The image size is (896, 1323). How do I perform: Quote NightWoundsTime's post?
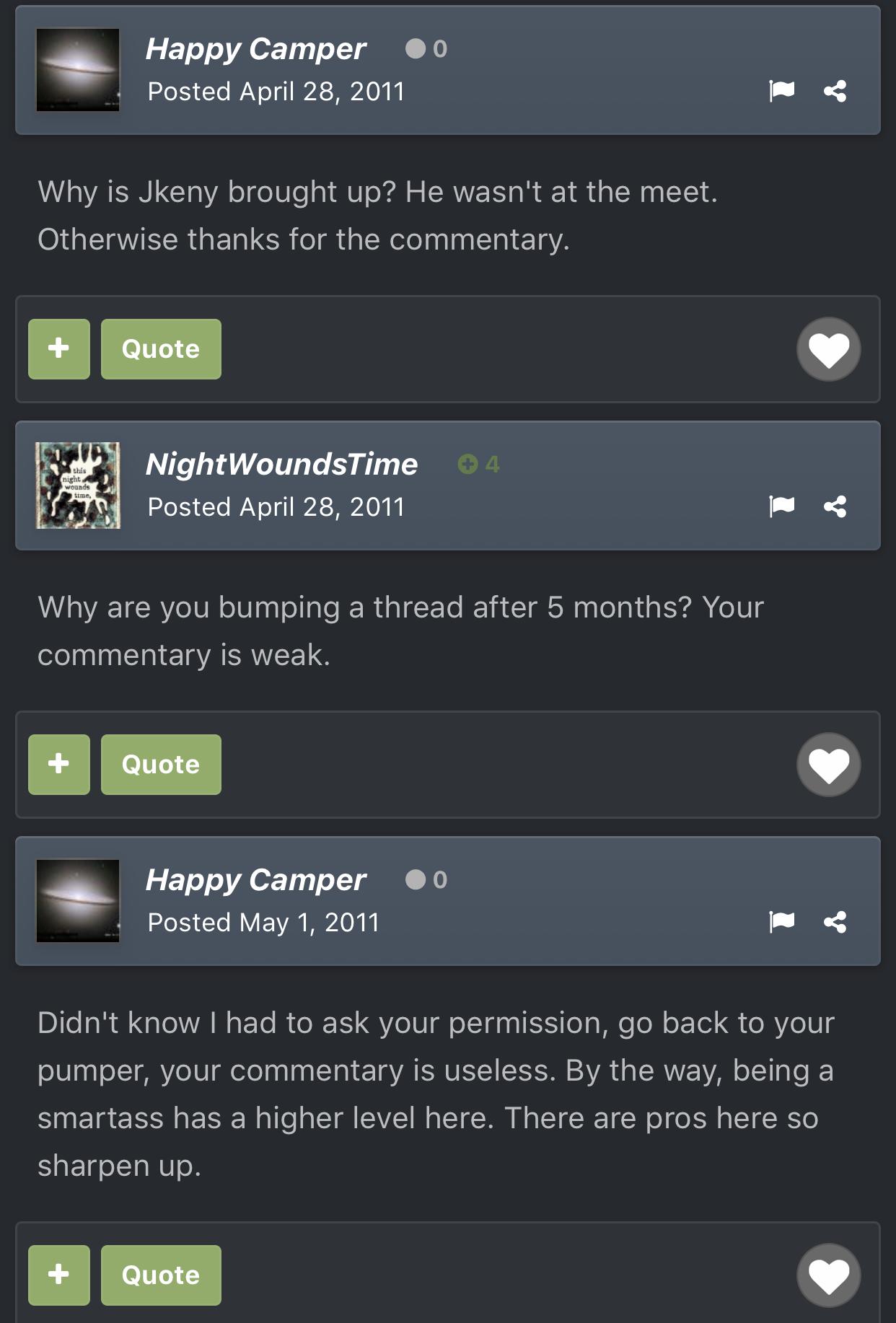pos(161,765)
